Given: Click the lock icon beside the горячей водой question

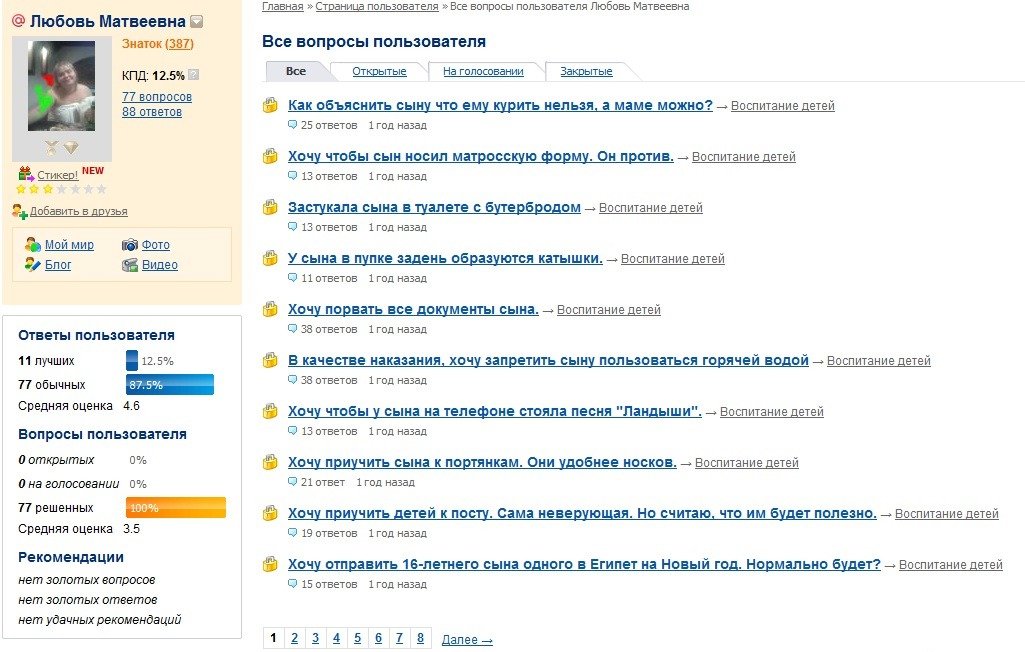Looking at the screenshot, I should coord(270,360).
